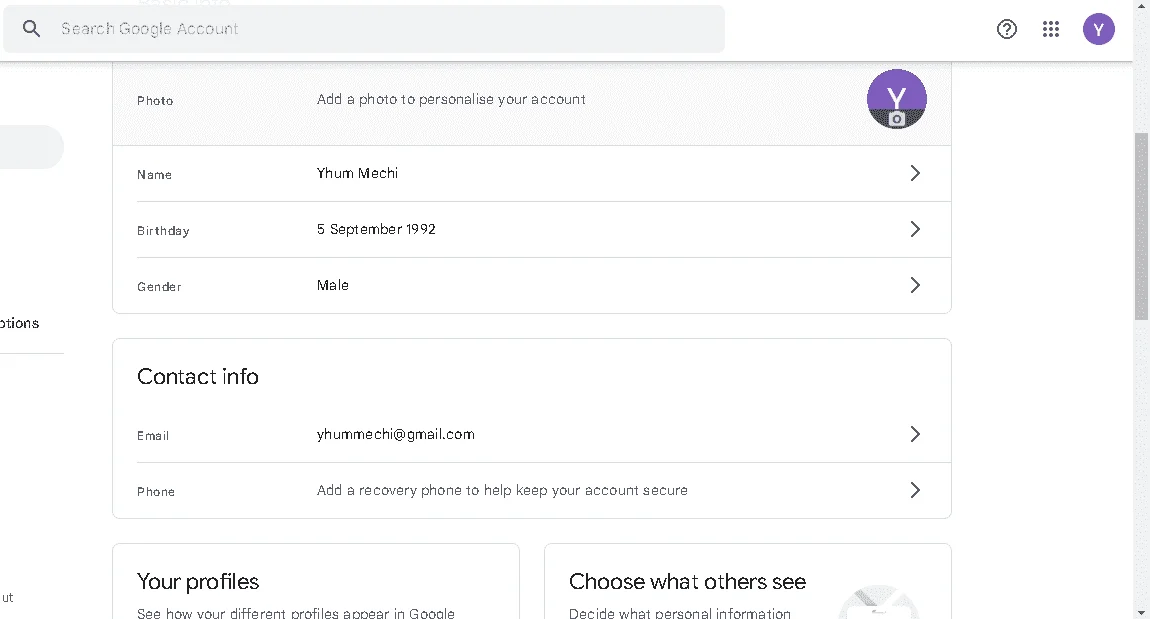Focus the Search Google Account field
The height and width of the screenshot is (619, 1150).
click(364, 29)
